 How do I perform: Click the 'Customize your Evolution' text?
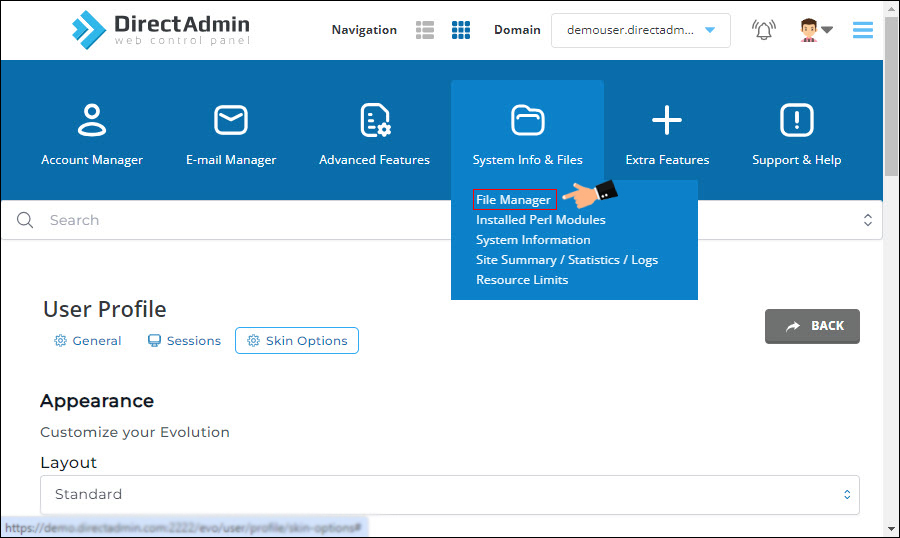tap(135, 432)
